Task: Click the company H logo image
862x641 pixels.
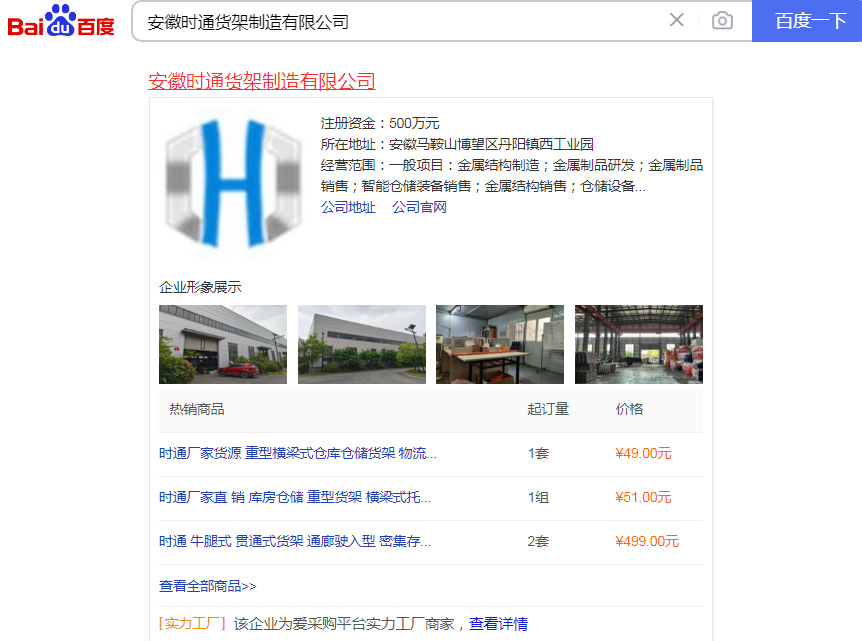Action: [x=234, y=182]
